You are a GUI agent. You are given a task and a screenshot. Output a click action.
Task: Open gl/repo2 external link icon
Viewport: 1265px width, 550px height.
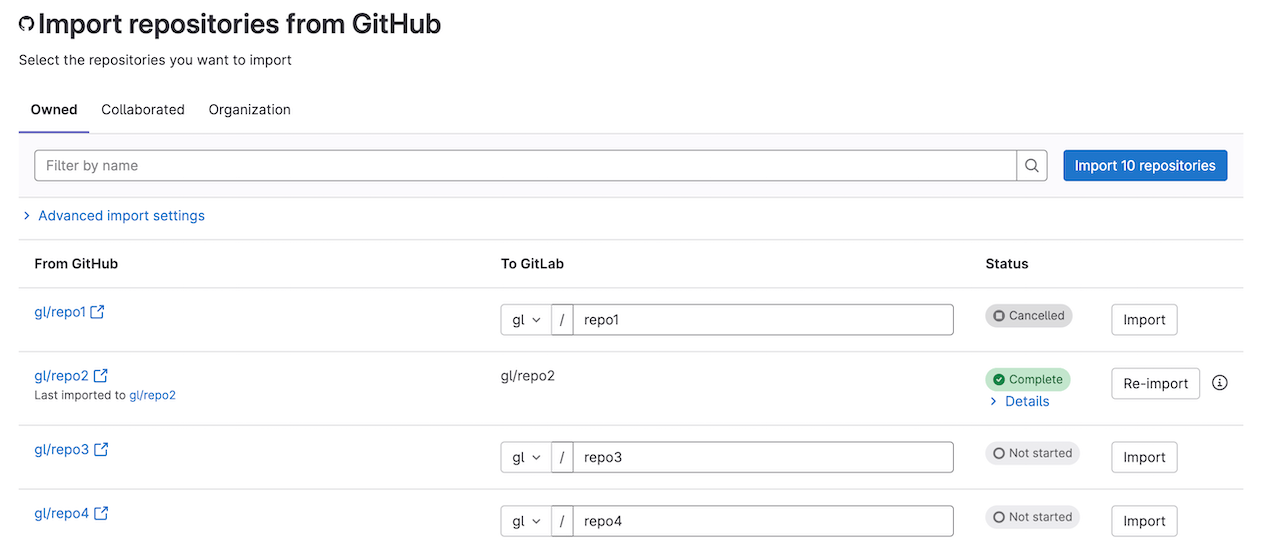[x=101, y=376]
